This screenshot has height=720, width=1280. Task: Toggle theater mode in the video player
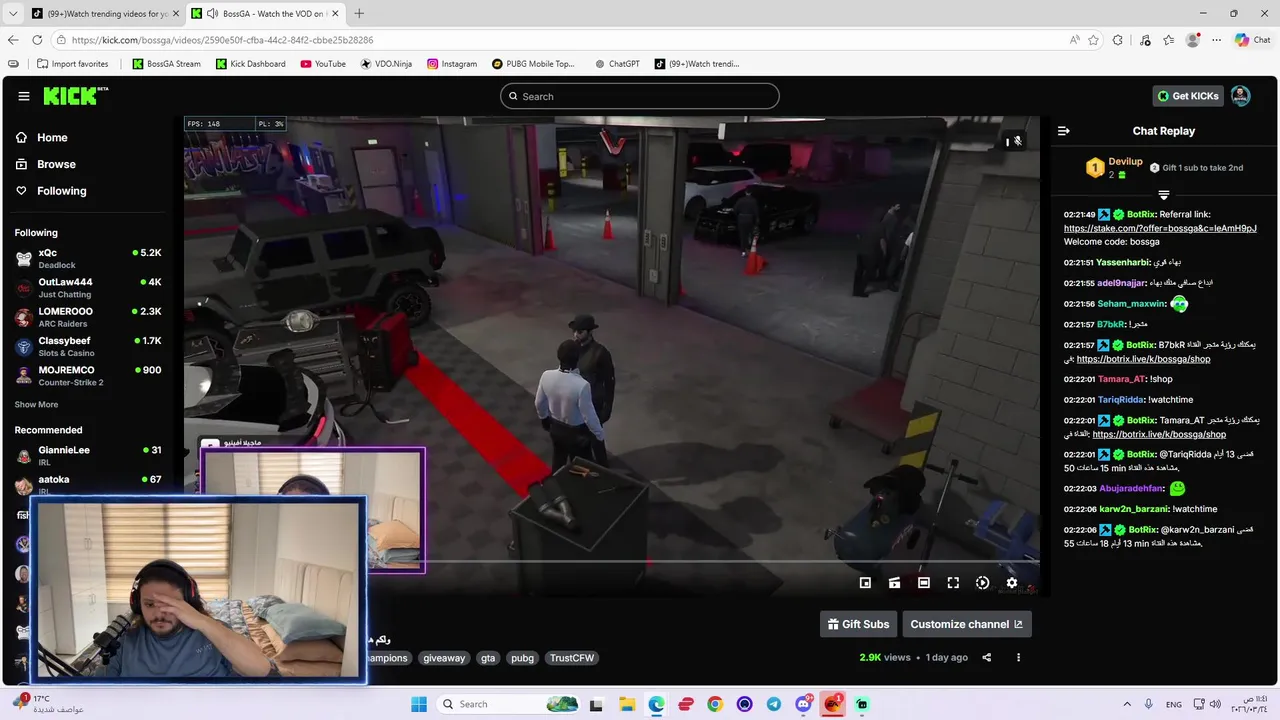(x=924, y=583)
